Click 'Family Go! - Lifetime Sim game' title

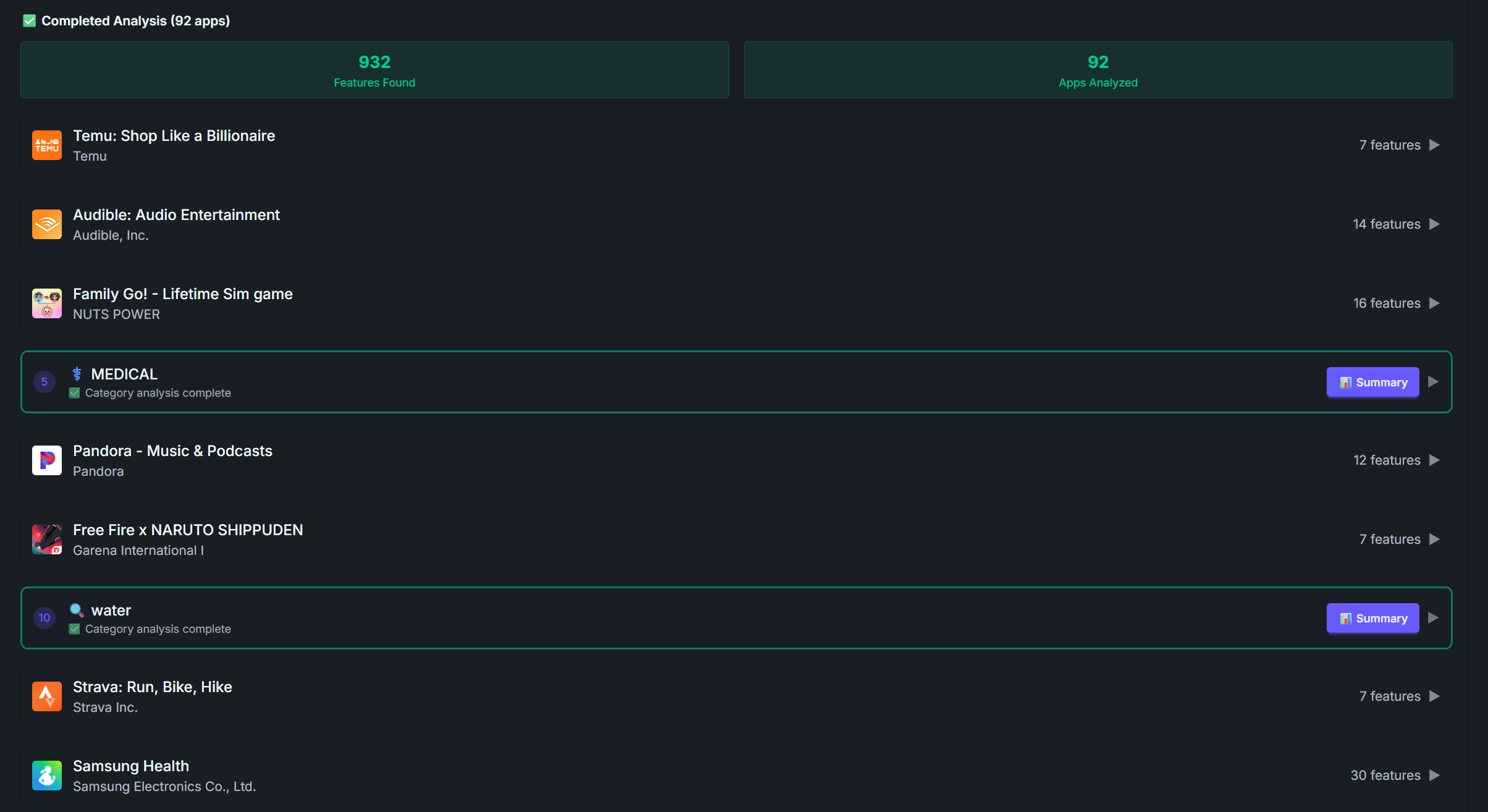(x=183, y=294)
